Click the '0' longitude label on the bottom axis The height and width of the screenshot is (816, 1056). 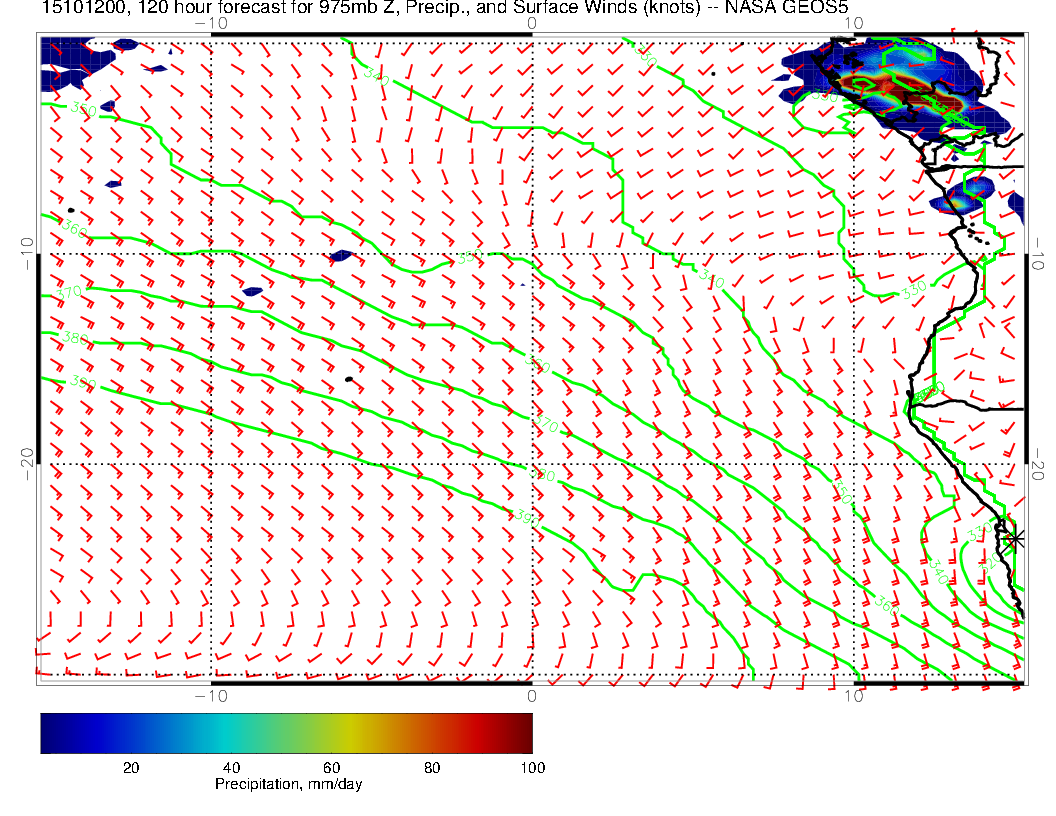tap(531, 695)
